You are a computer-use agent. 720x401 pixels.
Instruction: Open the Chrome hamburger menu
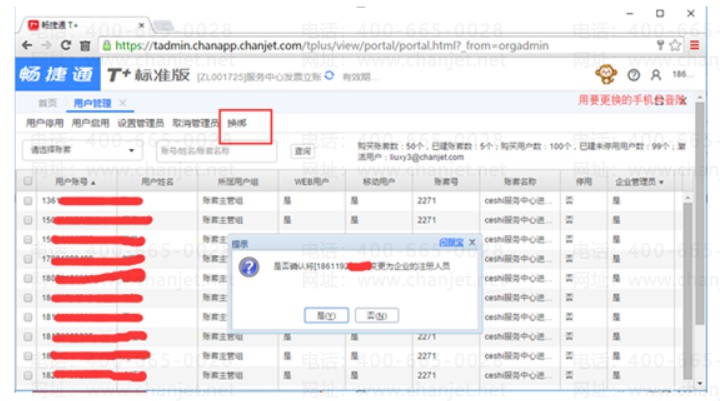coord(694,45)
